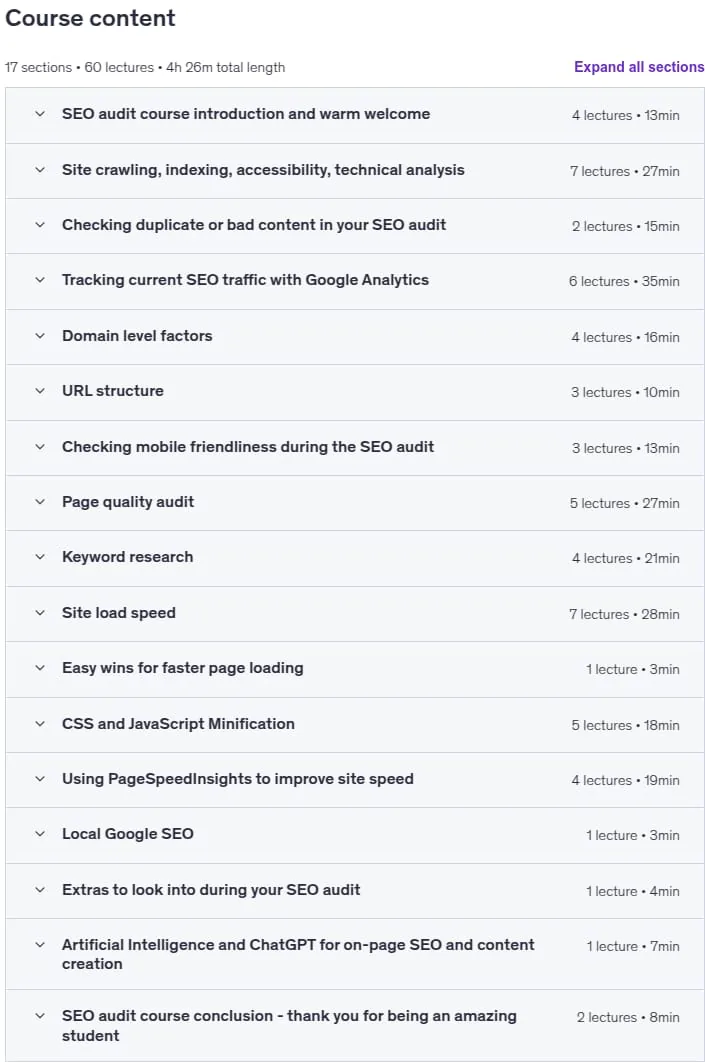The image size is (705, 1062).
Task: Expand CSS and JavaScript Minification chevron
Action: tap(40, 724)
